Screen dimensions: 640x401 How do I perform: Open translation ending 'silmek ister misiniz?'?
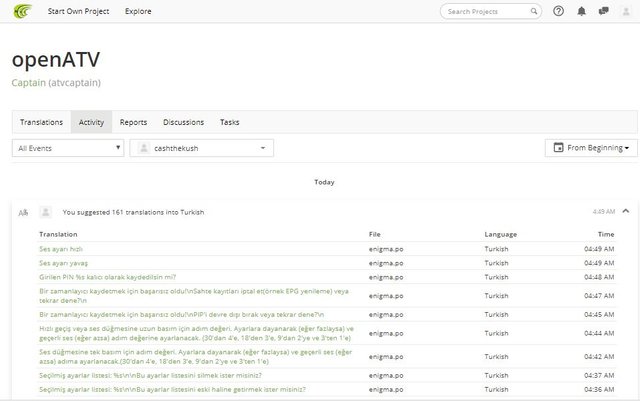coord(150,375)
